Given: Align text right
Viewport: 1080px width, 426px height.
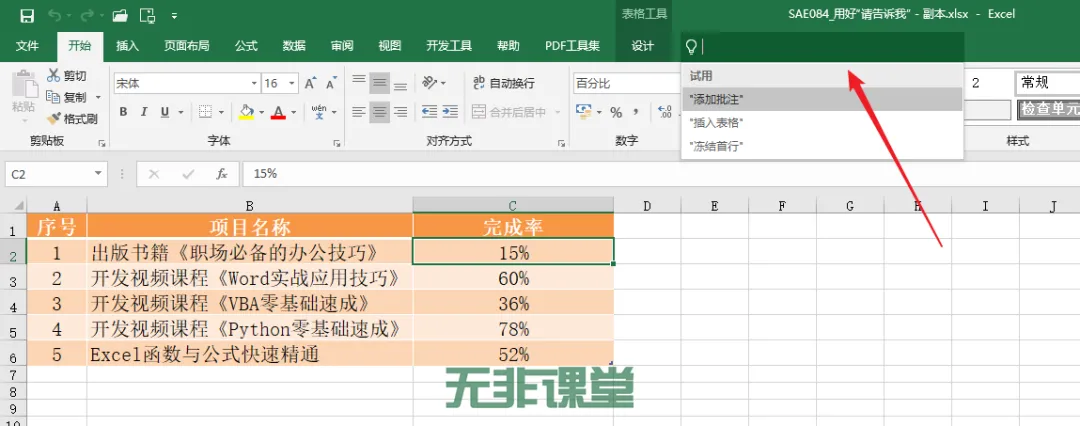Looking at the screenshot, I should tap(400, 112).
